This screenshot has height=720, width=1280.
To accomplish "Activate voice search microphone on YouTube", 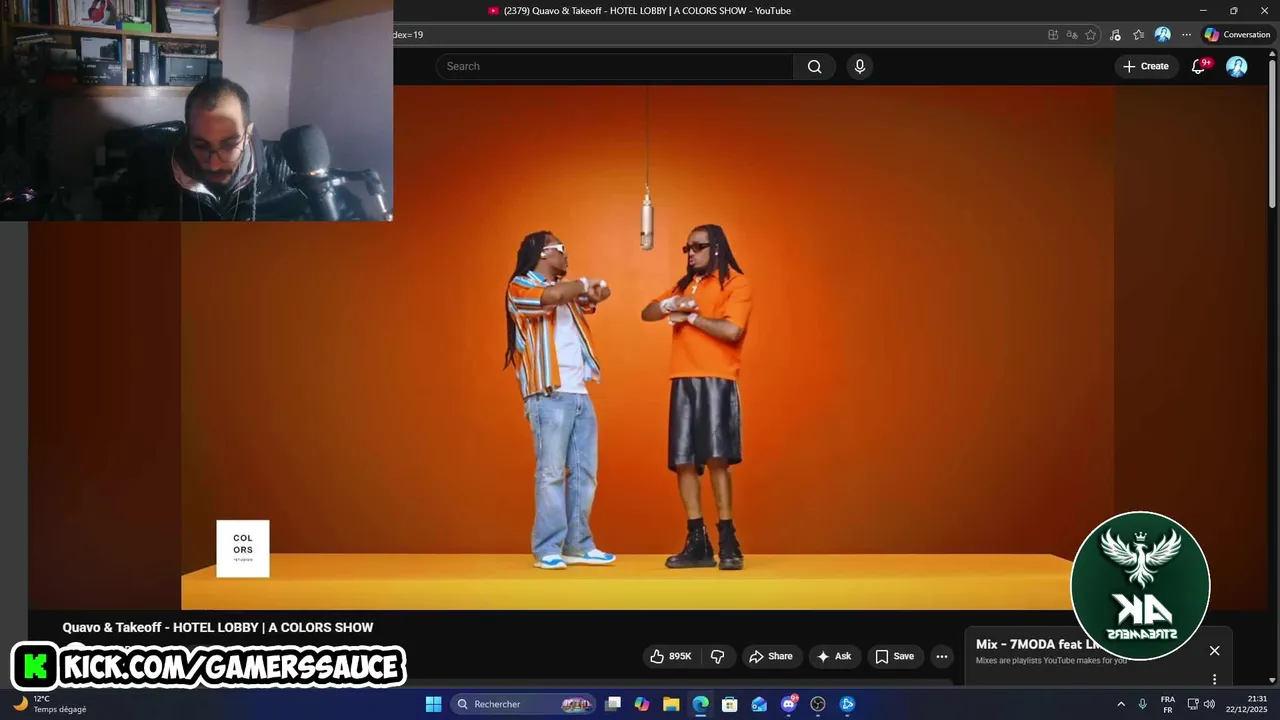I will (859, 66).
